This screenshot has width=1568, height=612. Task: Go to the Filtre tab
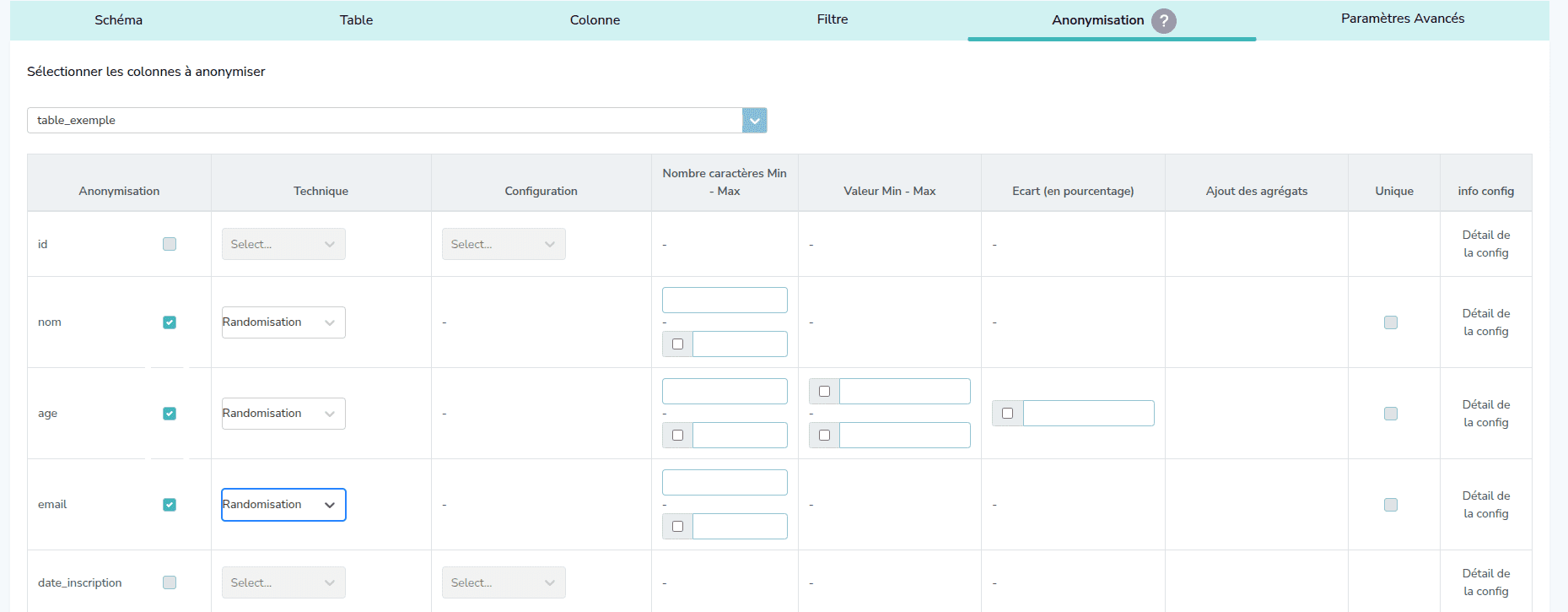coord(832,19)
